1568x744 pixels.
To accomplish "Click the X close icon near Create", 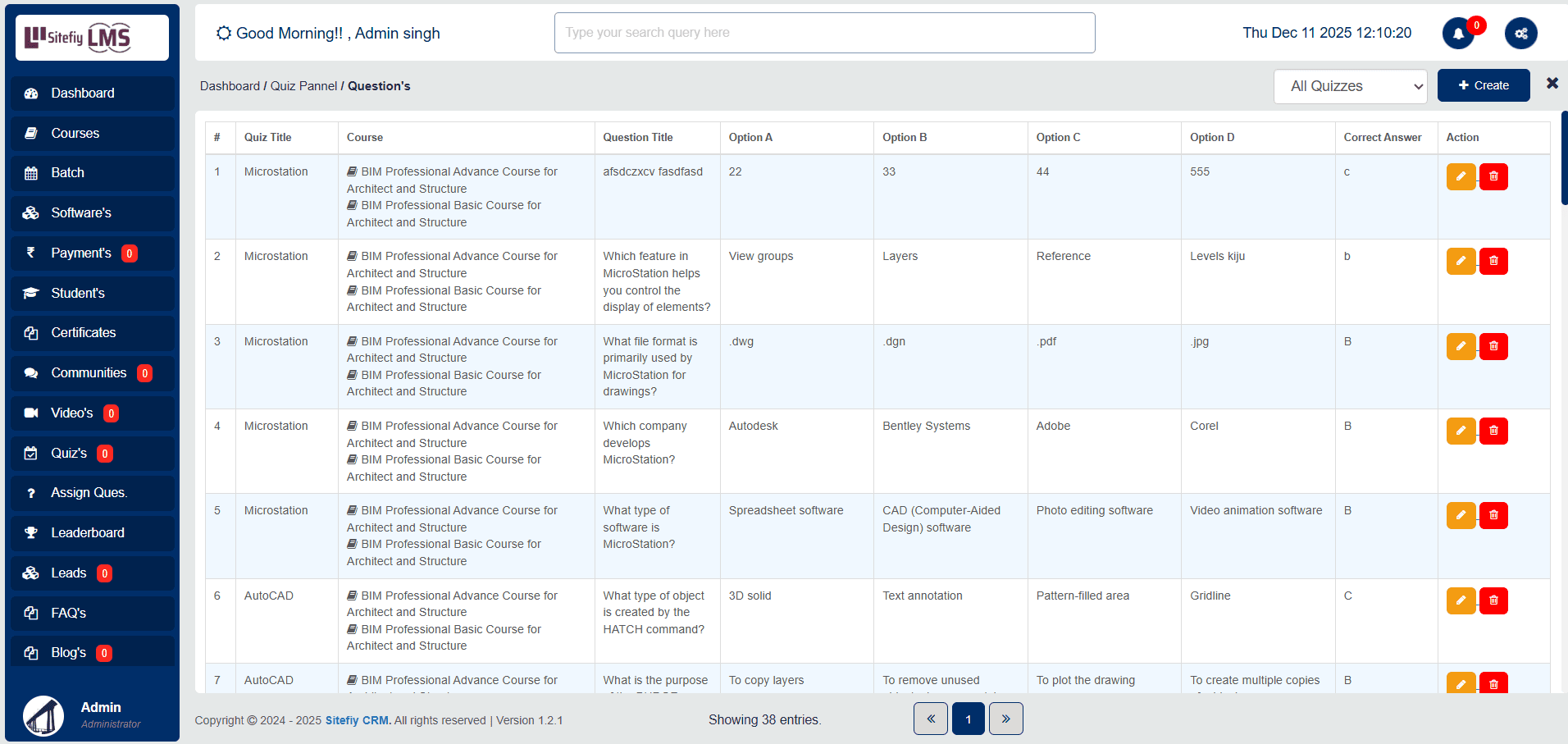I will (x=1552, y=84).
